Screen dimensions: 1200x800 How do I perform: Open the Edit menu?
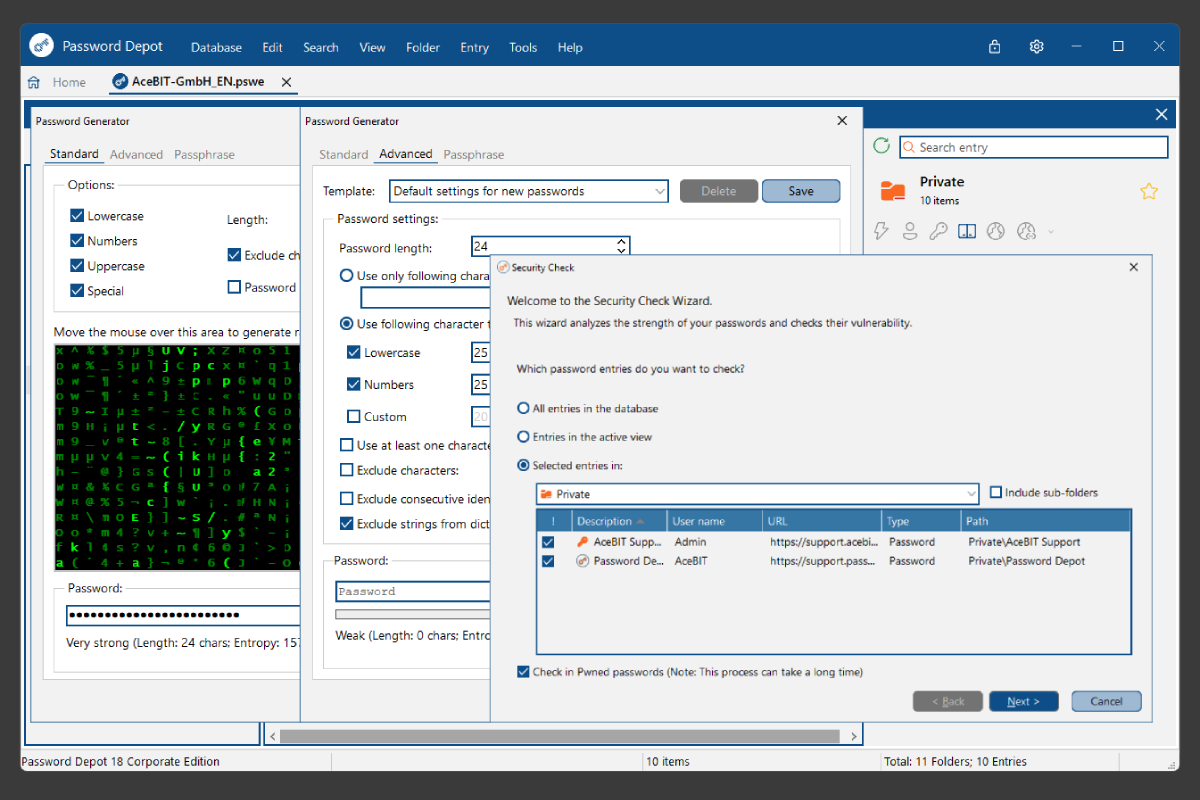272,47
